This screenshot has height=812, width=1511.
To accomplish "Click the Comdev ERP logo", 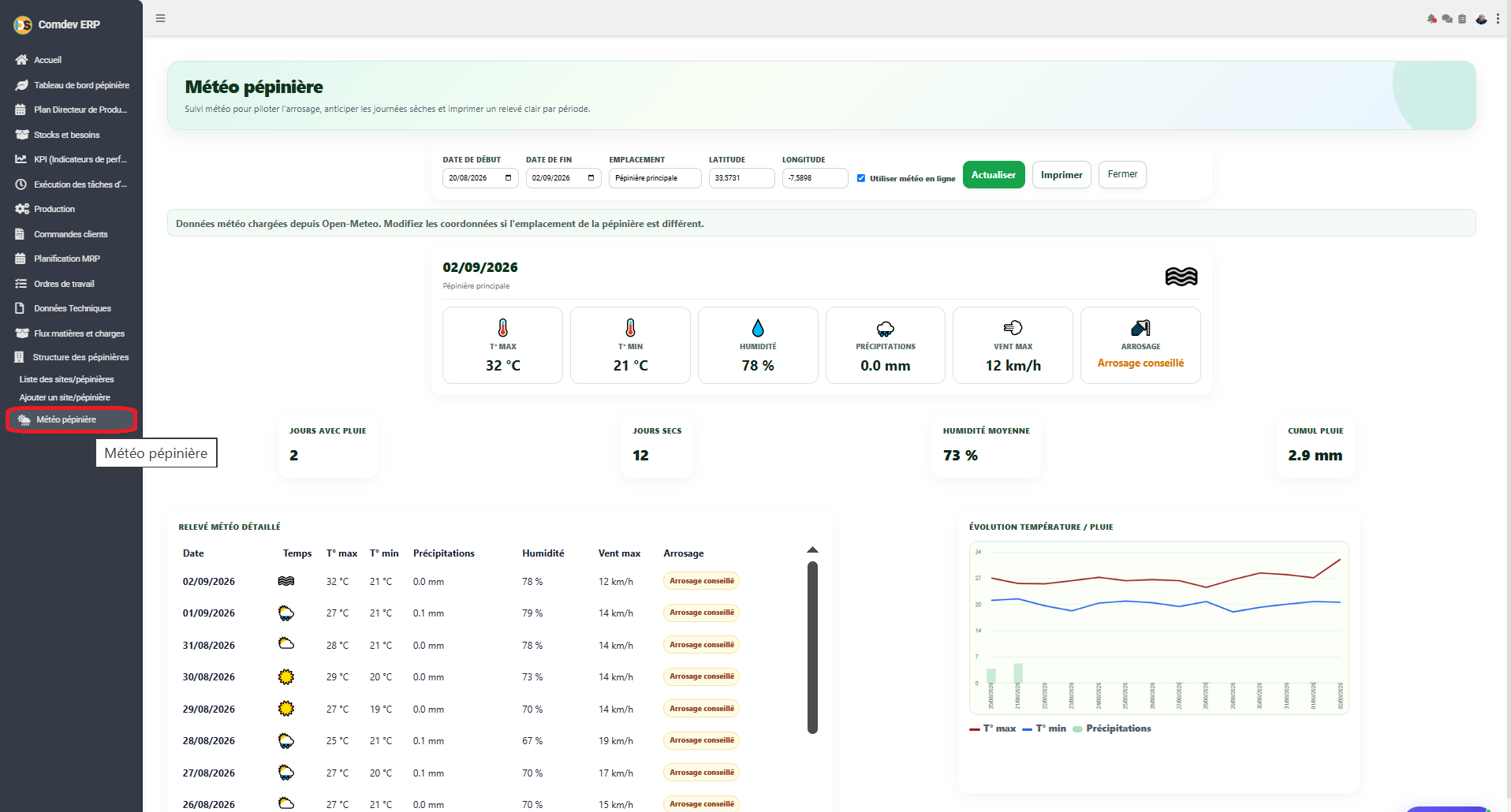I will (x=23, y=25).
